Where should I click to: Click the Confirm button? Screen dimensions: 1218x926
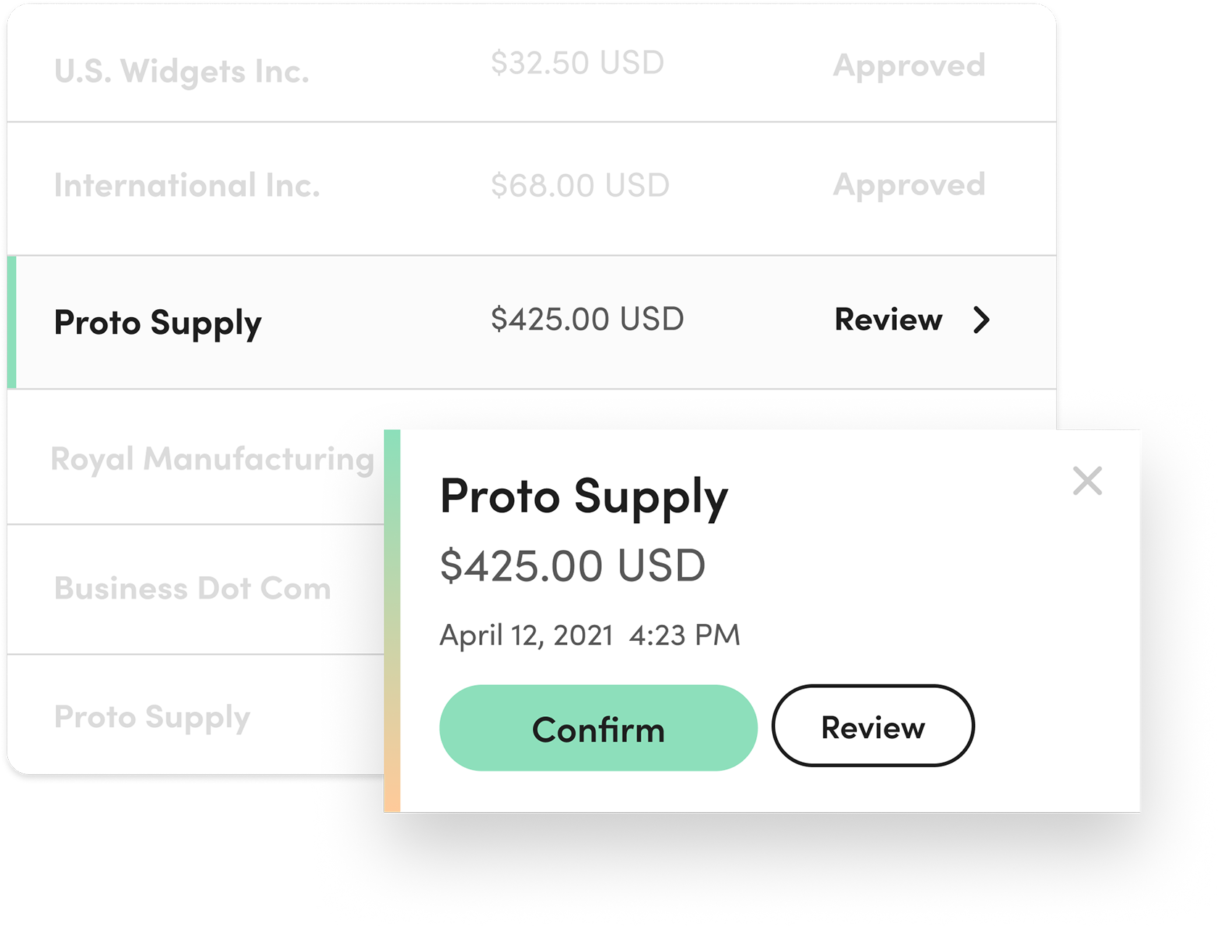coord(598,728)
